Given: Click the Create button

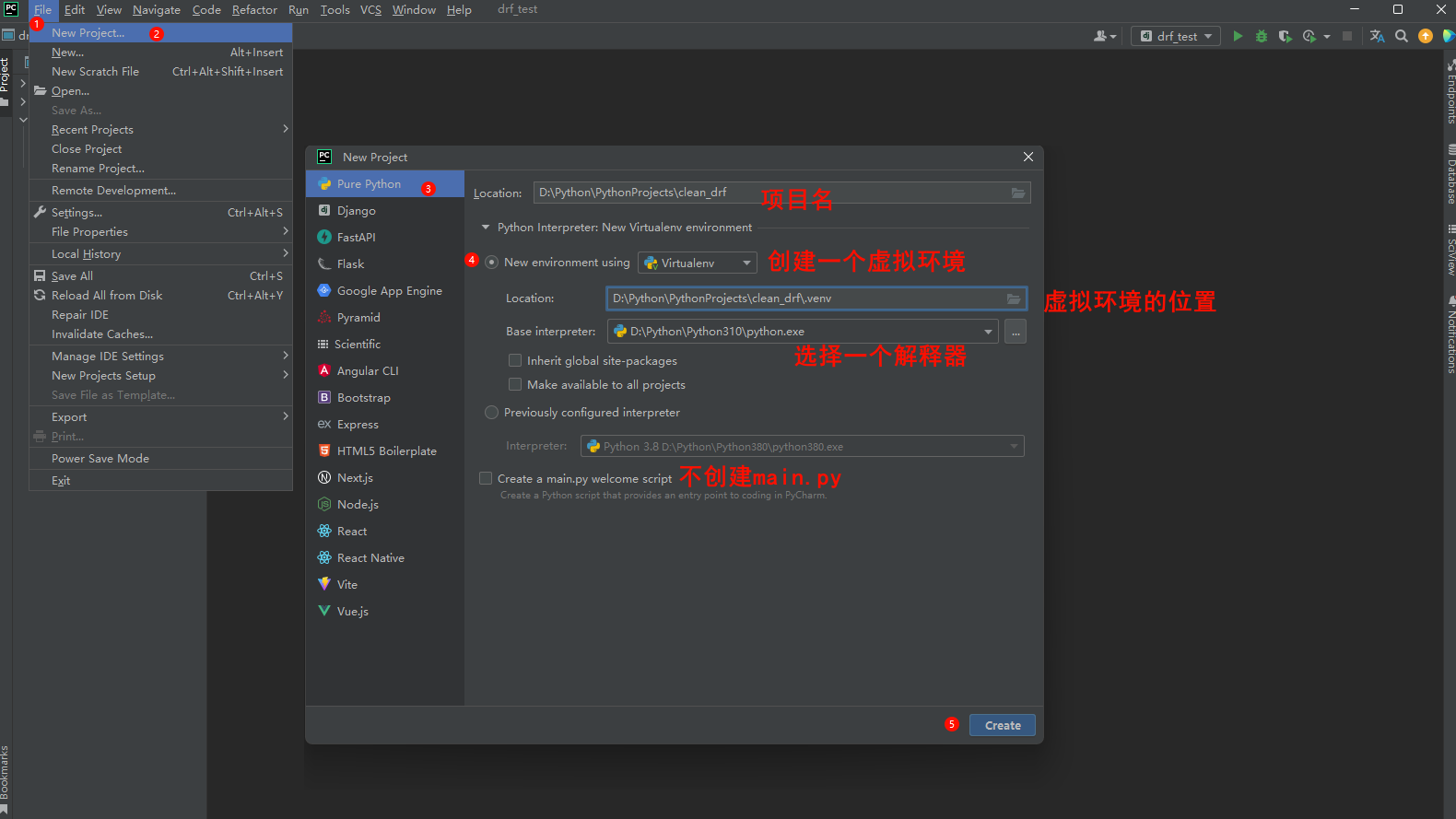Looking at the screenshot, I should 1002,725.
